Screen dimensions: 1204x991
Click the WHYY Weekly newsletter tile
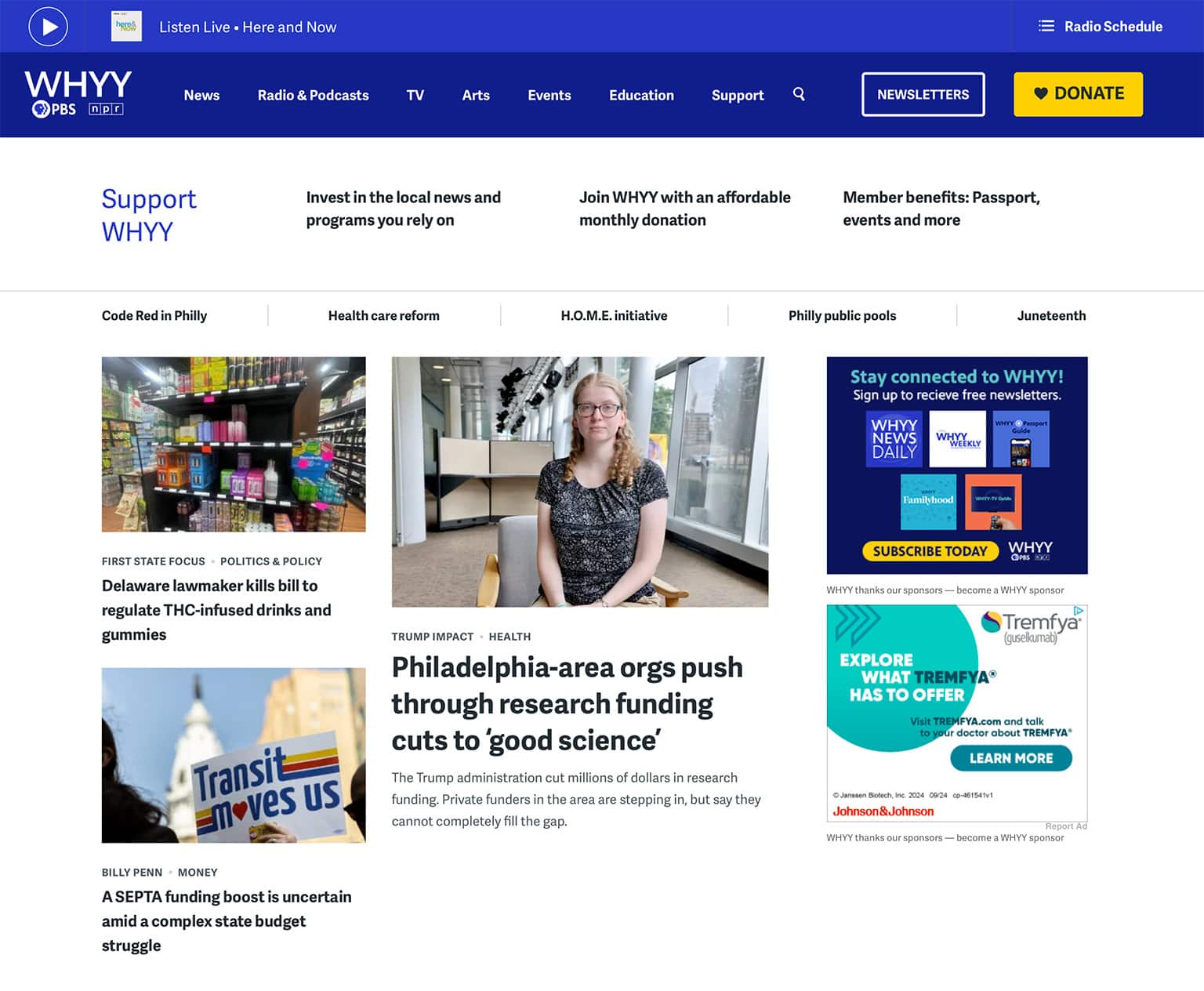coord(958,439)
